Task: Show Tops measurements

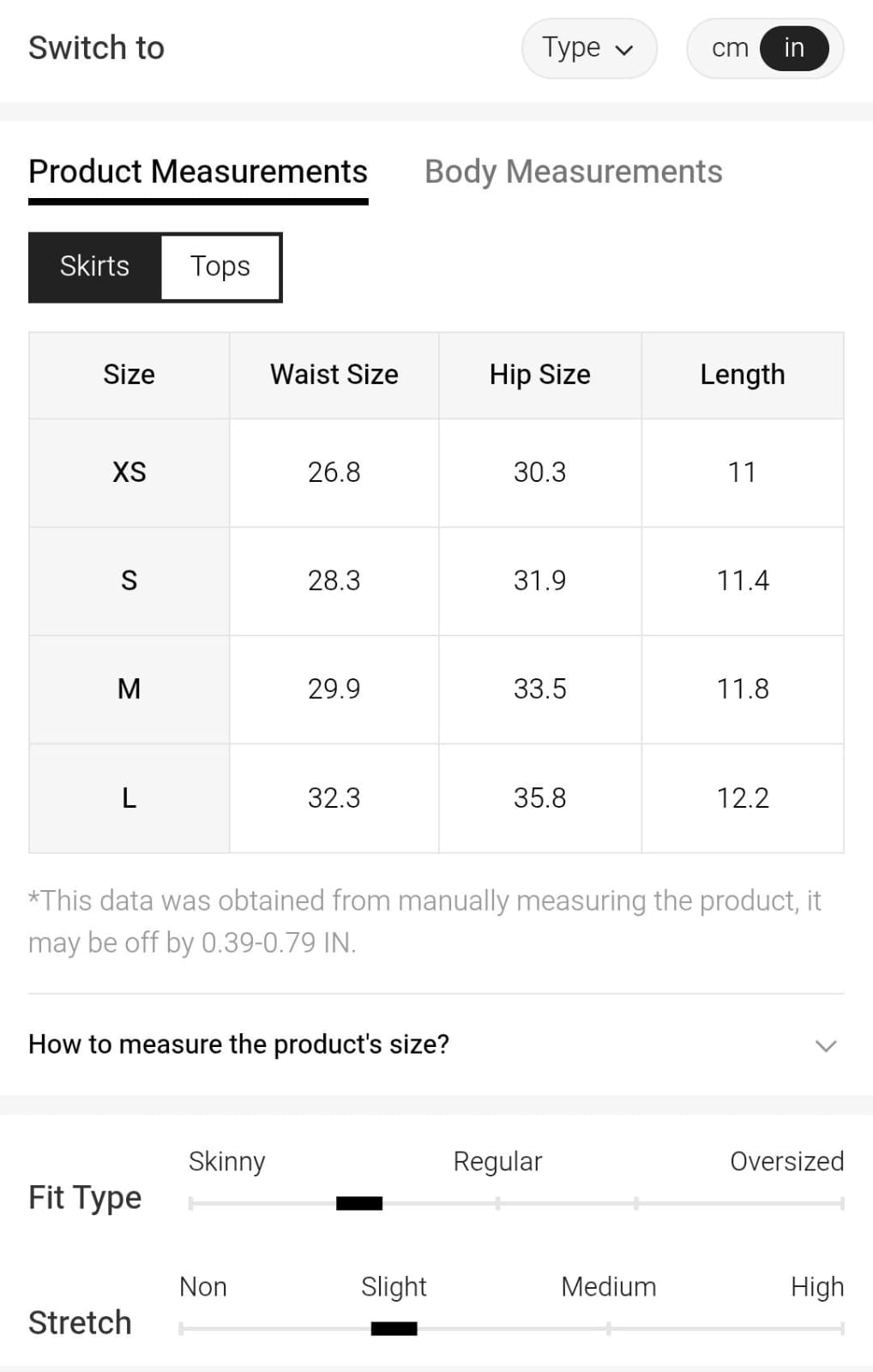Action: click(x=220, y=267)
